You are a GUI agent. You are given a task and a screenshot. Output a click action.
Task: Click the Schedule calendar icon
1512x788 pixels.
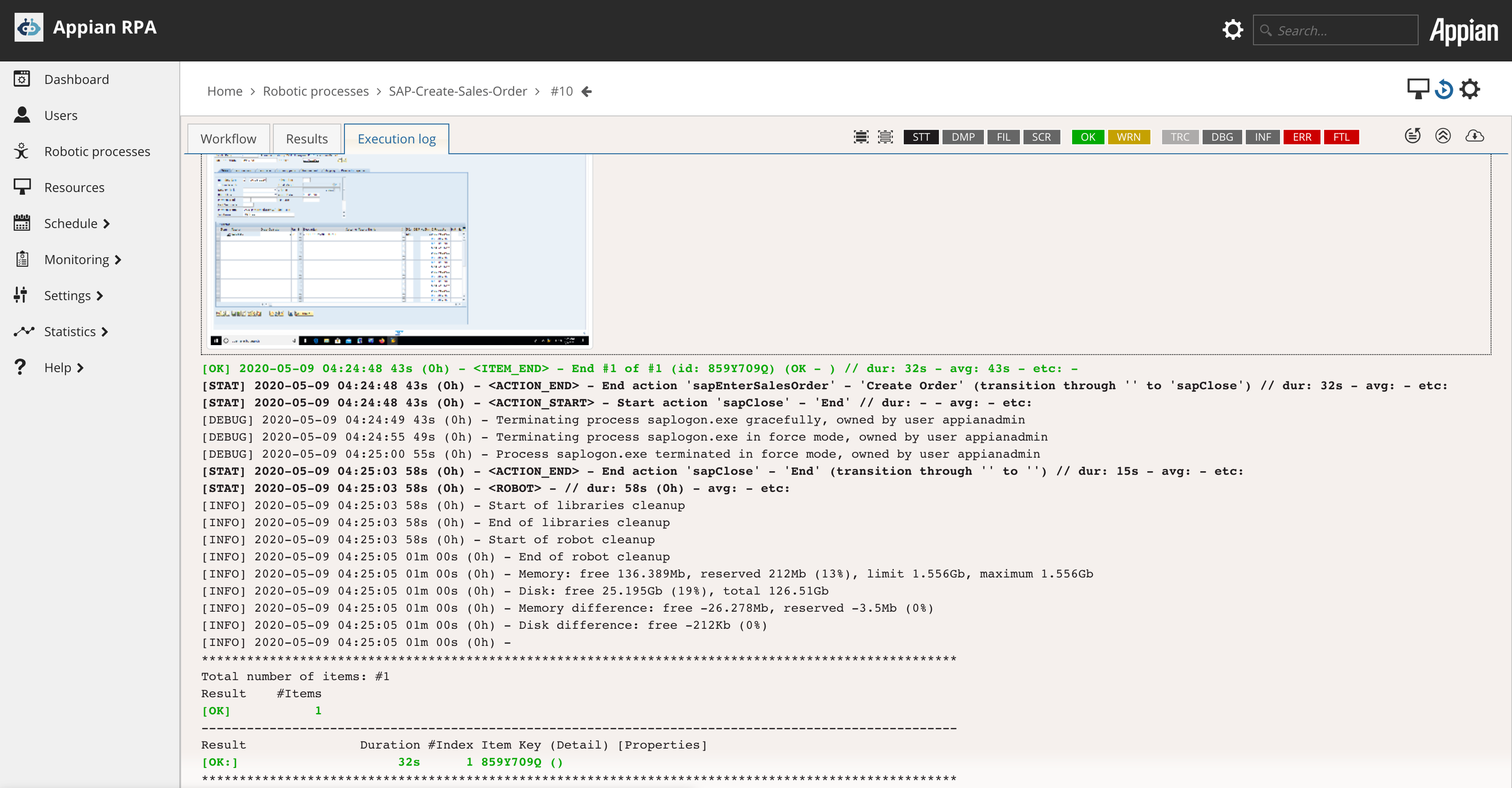[22, 223]
